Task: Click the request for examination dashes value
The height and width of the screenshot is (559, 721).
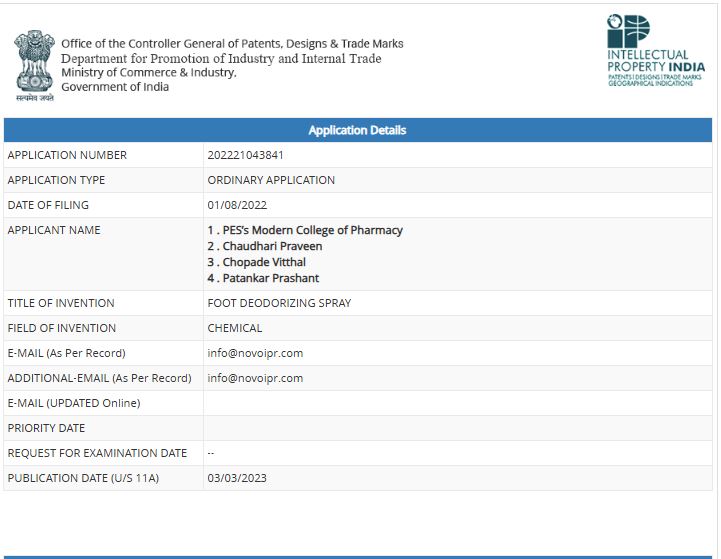Action: coord(211,453)
